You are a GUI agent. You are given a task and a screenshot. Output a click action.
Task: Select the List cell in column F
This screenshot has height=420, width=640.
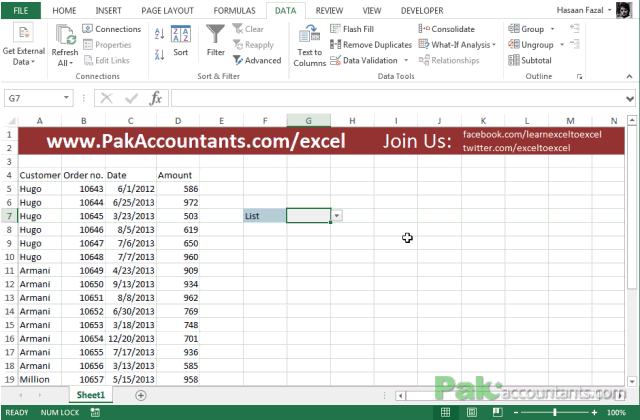click(x=265, y=216)
